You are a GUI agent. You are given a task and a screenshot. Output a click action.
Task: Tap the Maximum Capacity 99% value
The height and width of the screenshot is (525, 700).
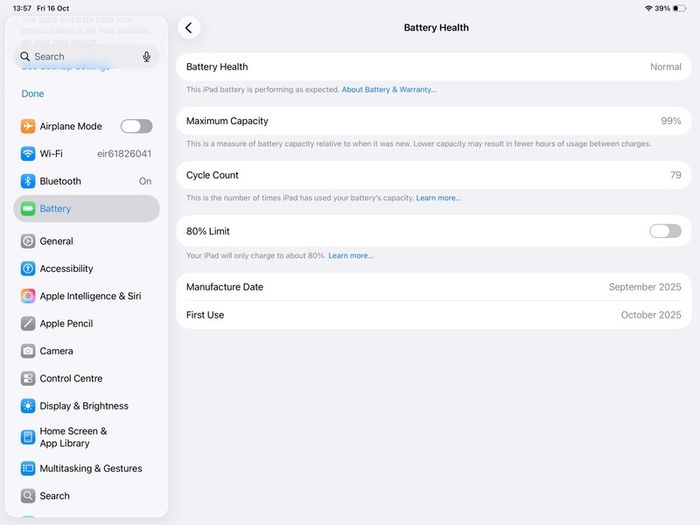[671, 121]
